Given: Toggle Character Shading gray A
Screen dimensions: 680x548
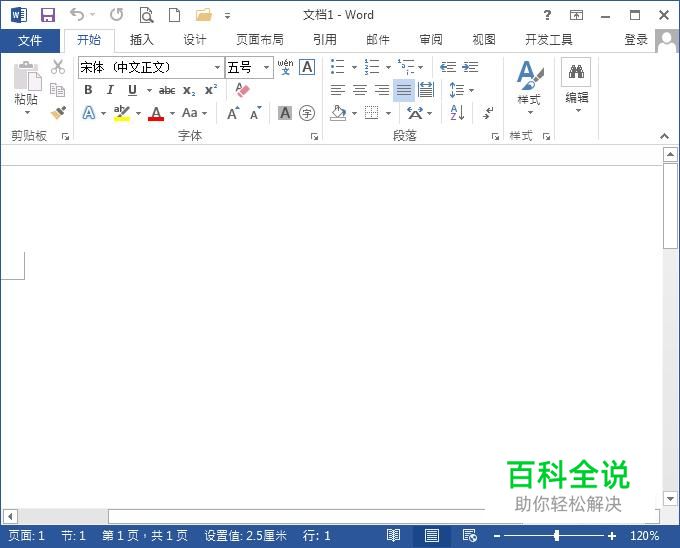Looking at the screenshot, I should pyautogui.click(x=285, y=113).
